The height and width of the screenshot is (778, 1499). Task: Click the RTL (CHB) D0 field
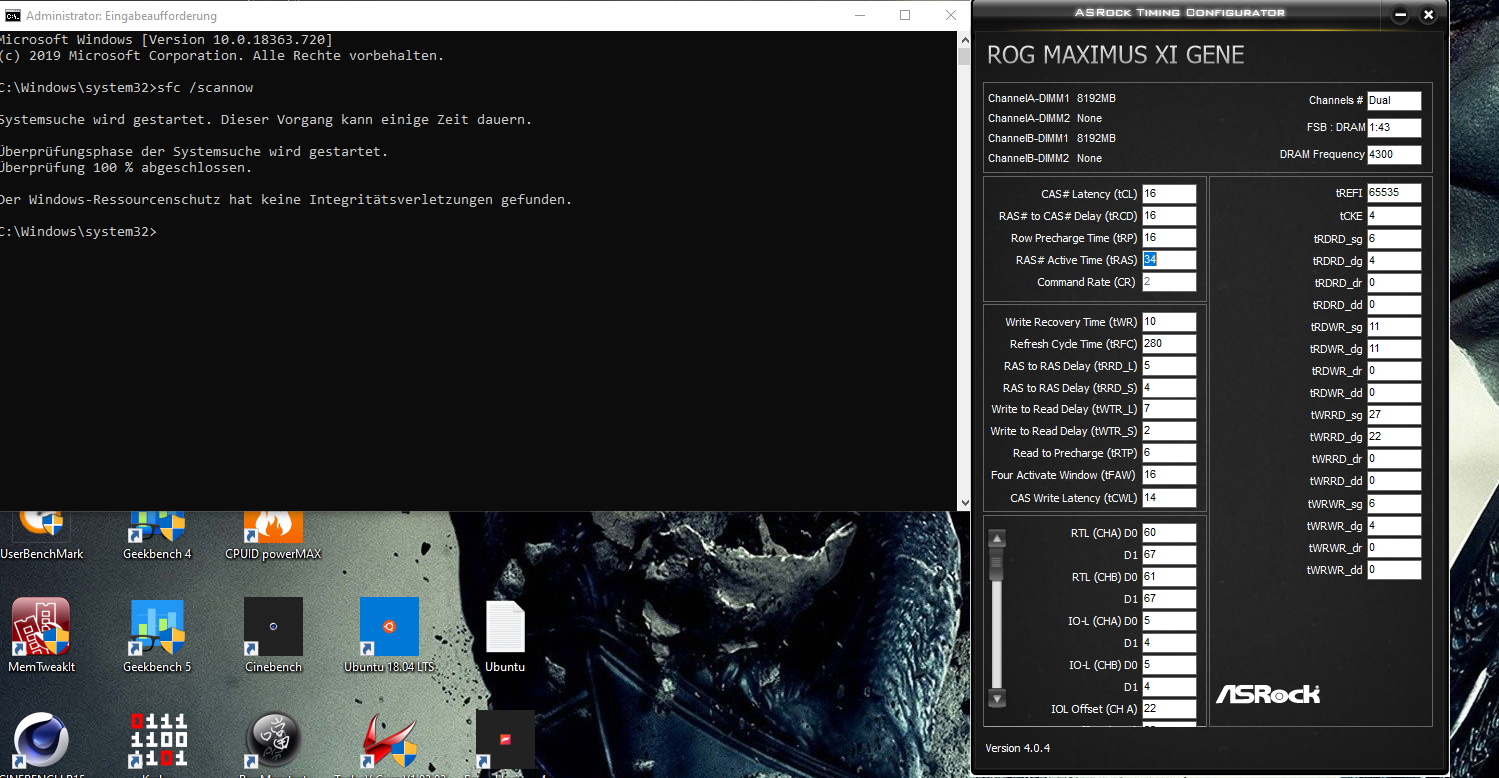click(1169, 577)
